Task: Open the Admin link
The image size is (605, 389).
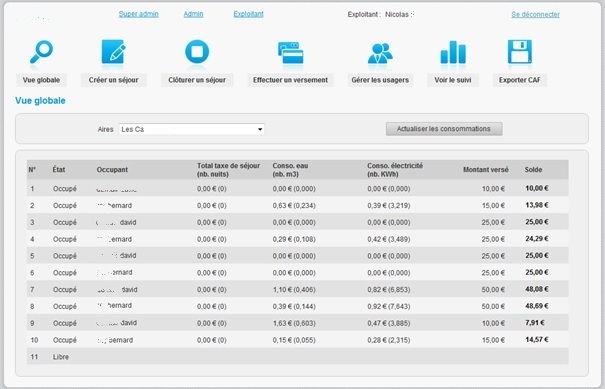Action: tap(193, 14)
